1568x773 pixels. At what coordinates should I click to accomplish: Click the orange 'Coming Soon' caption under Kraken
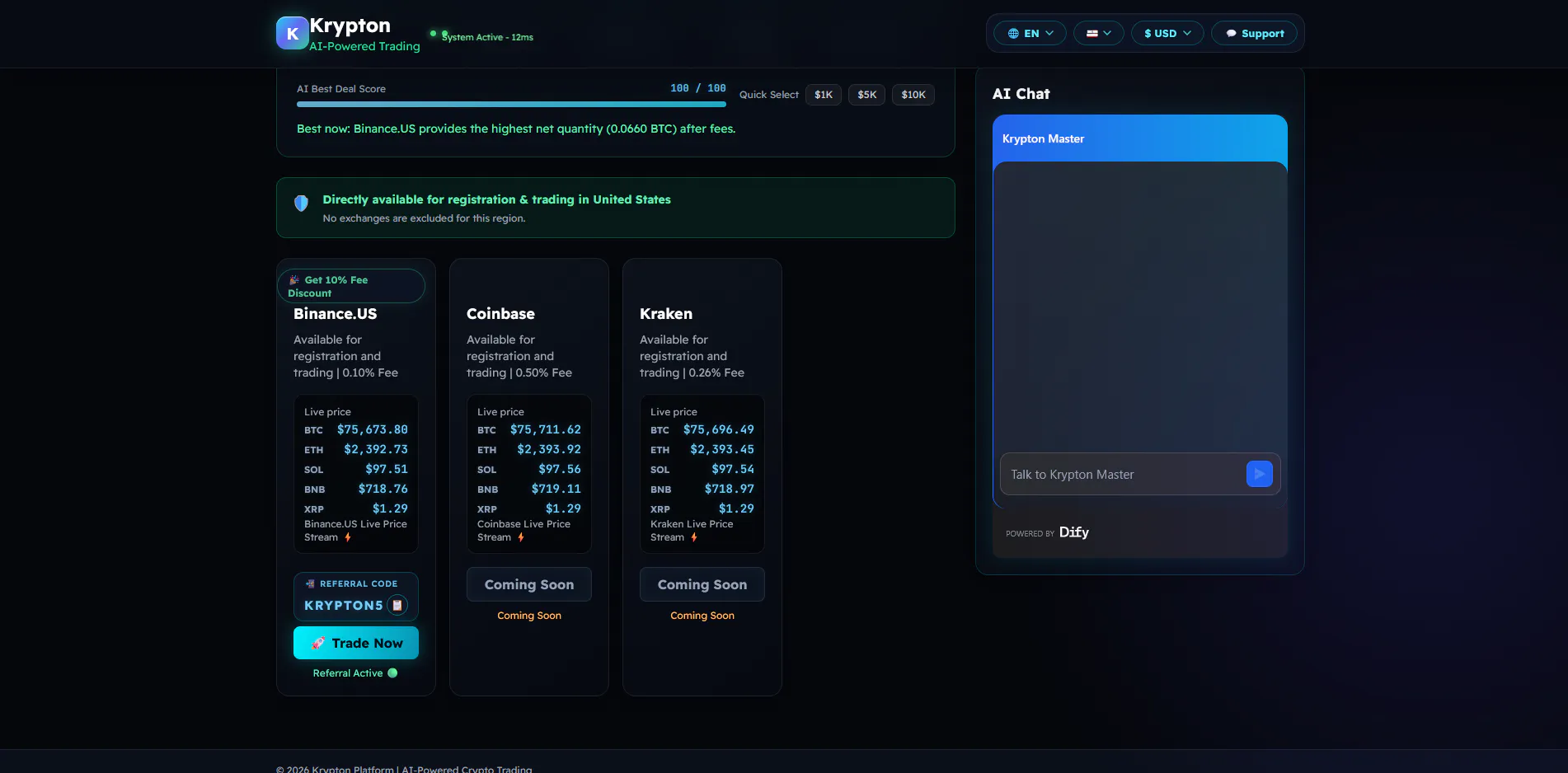(x=702, y=616)
